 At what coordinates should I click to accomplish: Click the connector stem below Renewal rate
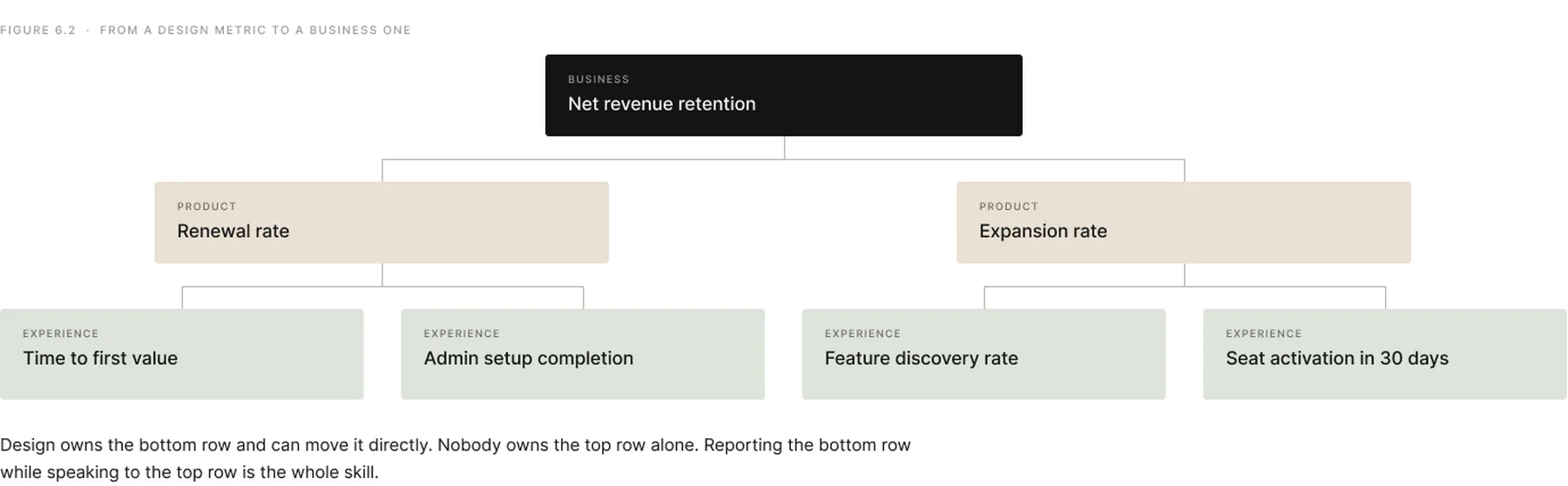coord(382,274)
